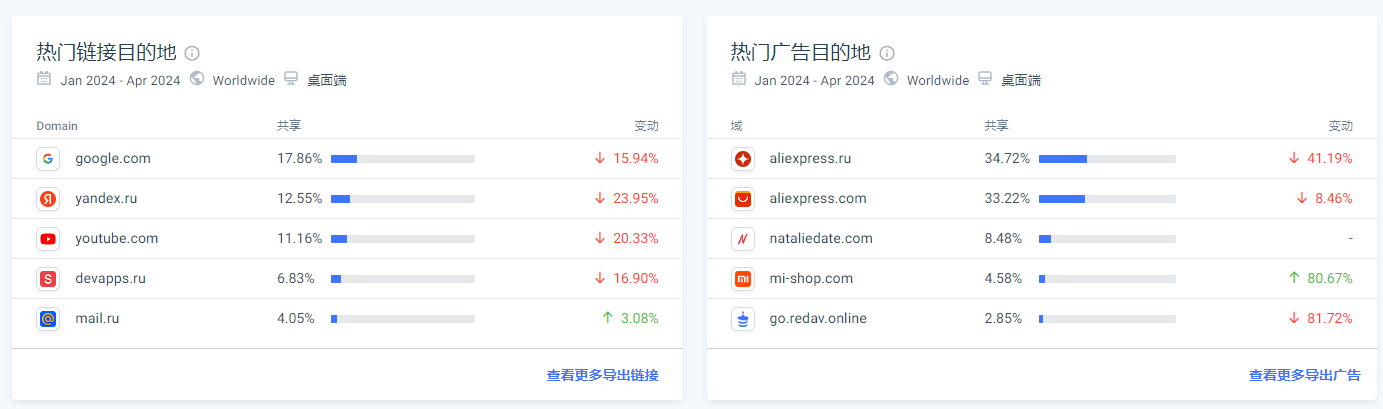Click the 热门广告目的地 card title

[x=801, y=52]
